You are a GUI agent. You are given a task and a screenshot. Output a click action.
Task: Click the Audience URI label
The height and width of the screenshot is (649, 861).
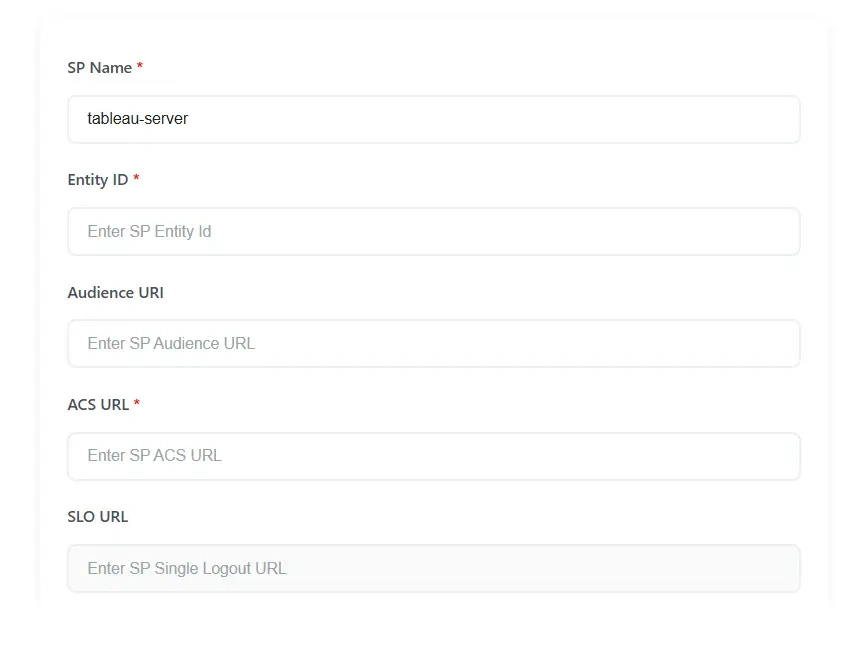pyautogui.click(x=114, y=292)
